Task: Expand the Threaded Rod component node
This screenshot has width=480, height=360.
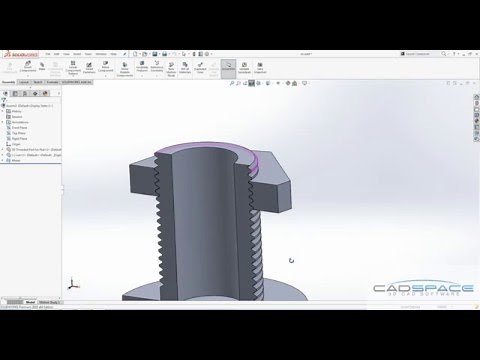Action: [3, 150]
